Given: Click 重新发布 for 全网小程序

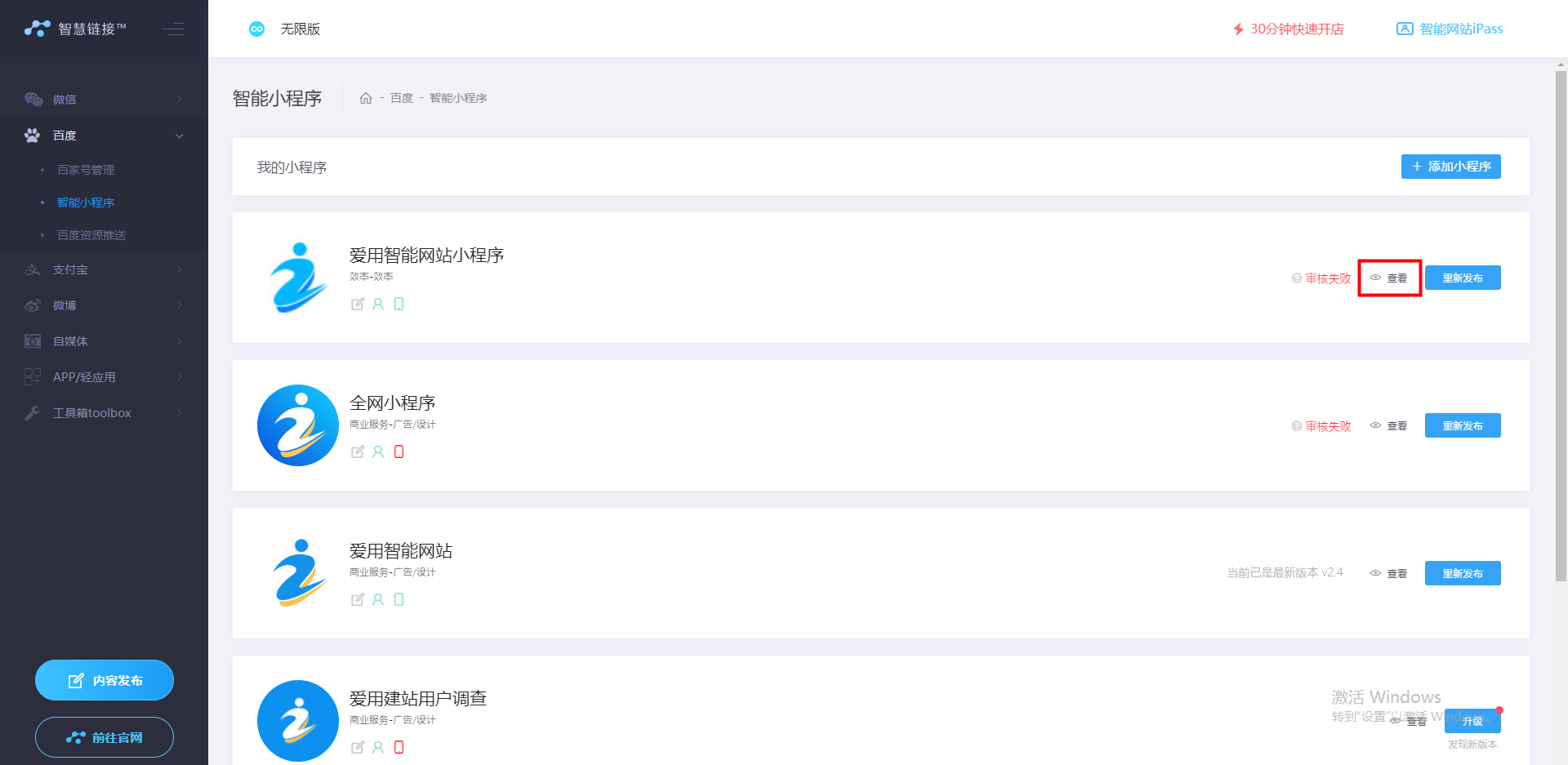Looking at the screenshot, I should tap(1463, 425).
